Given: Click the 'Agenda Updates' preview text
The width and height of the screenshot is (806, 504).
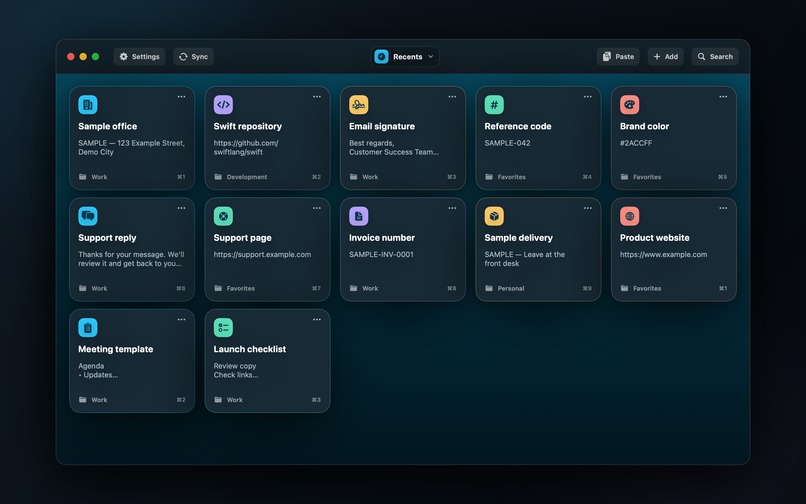Looking at the screenshot, I should pyautogui.click(x=98, y=370).
